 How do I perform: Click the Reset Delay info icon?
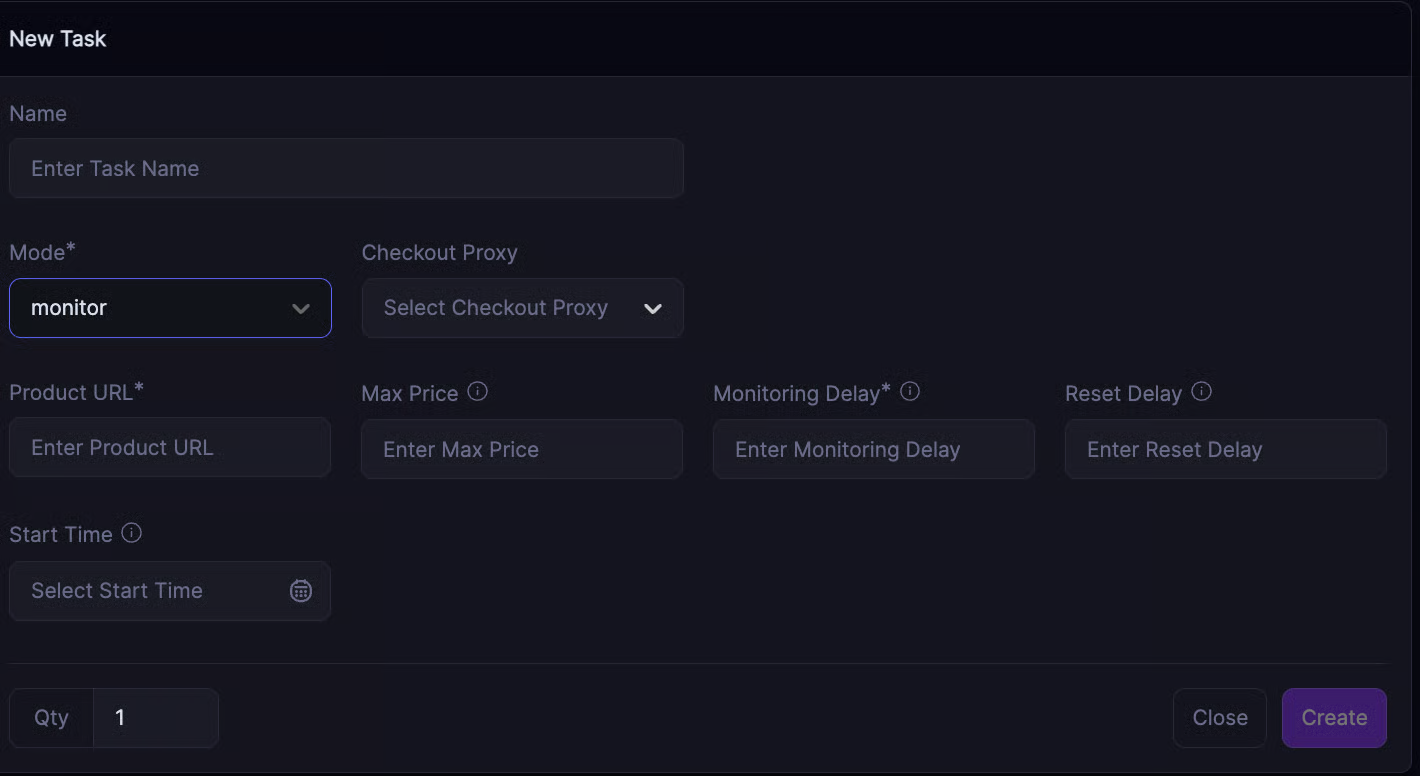click(1202, 392)
